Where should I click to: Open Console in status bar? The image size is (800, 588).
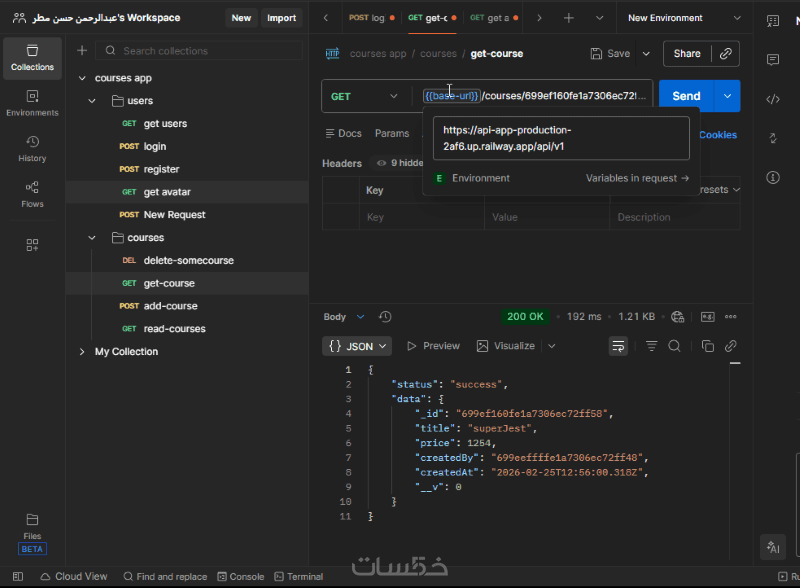click(x=241, y=577)
